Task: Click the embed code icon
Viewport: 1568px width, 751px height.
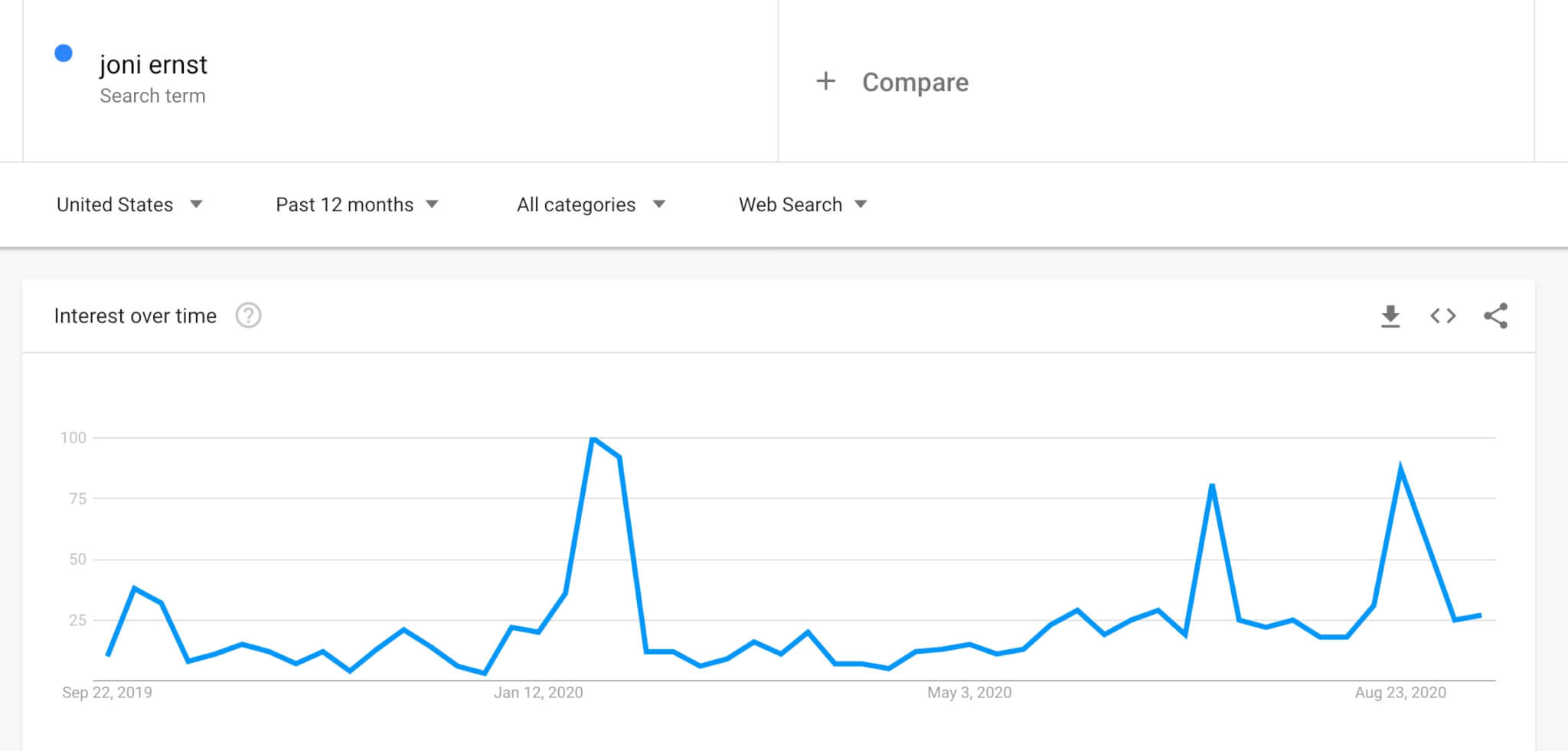Action: 1443,316
